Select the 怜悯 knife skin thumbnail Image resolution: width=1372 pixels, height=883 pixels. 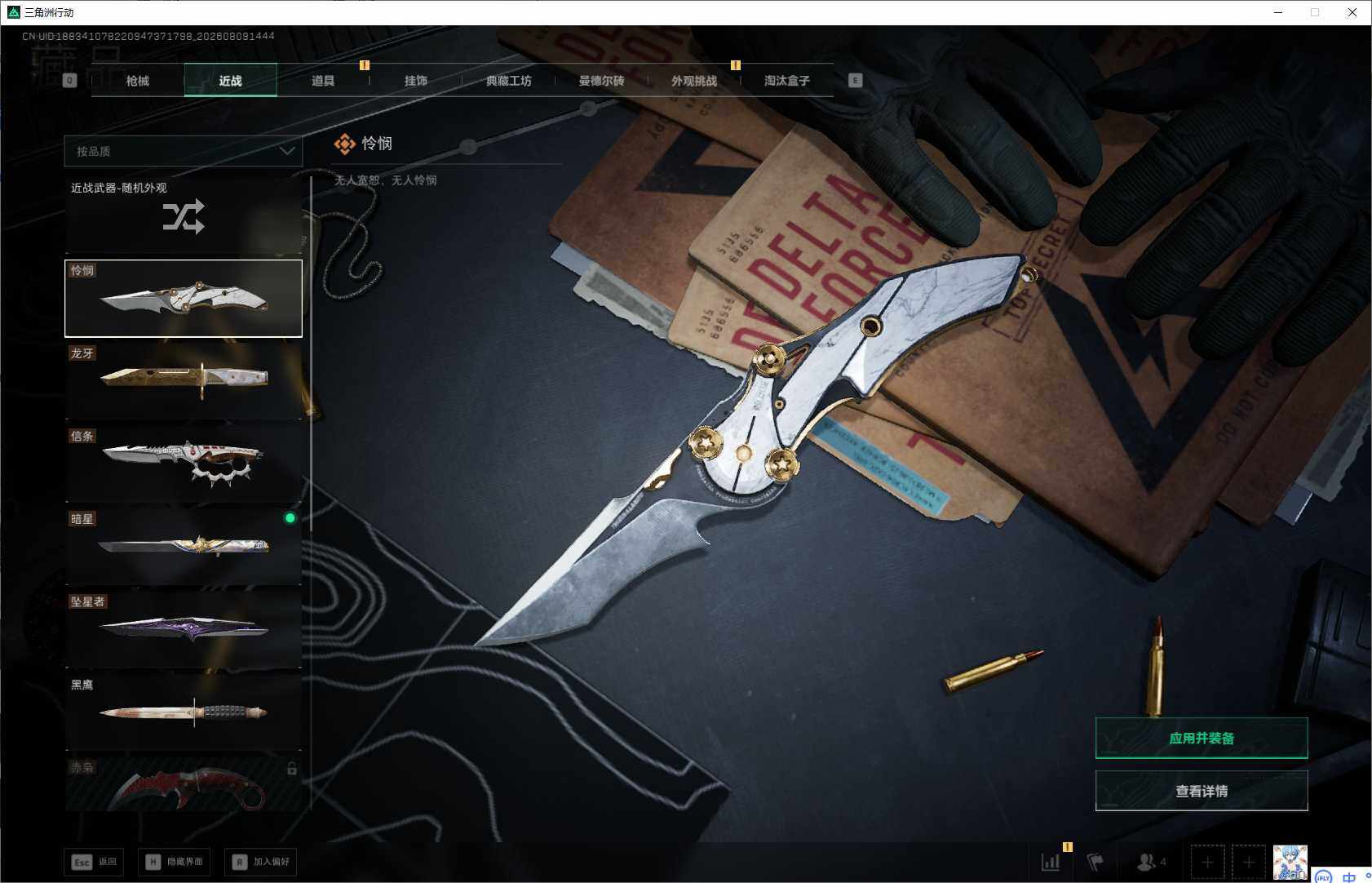tap(184, 299)
